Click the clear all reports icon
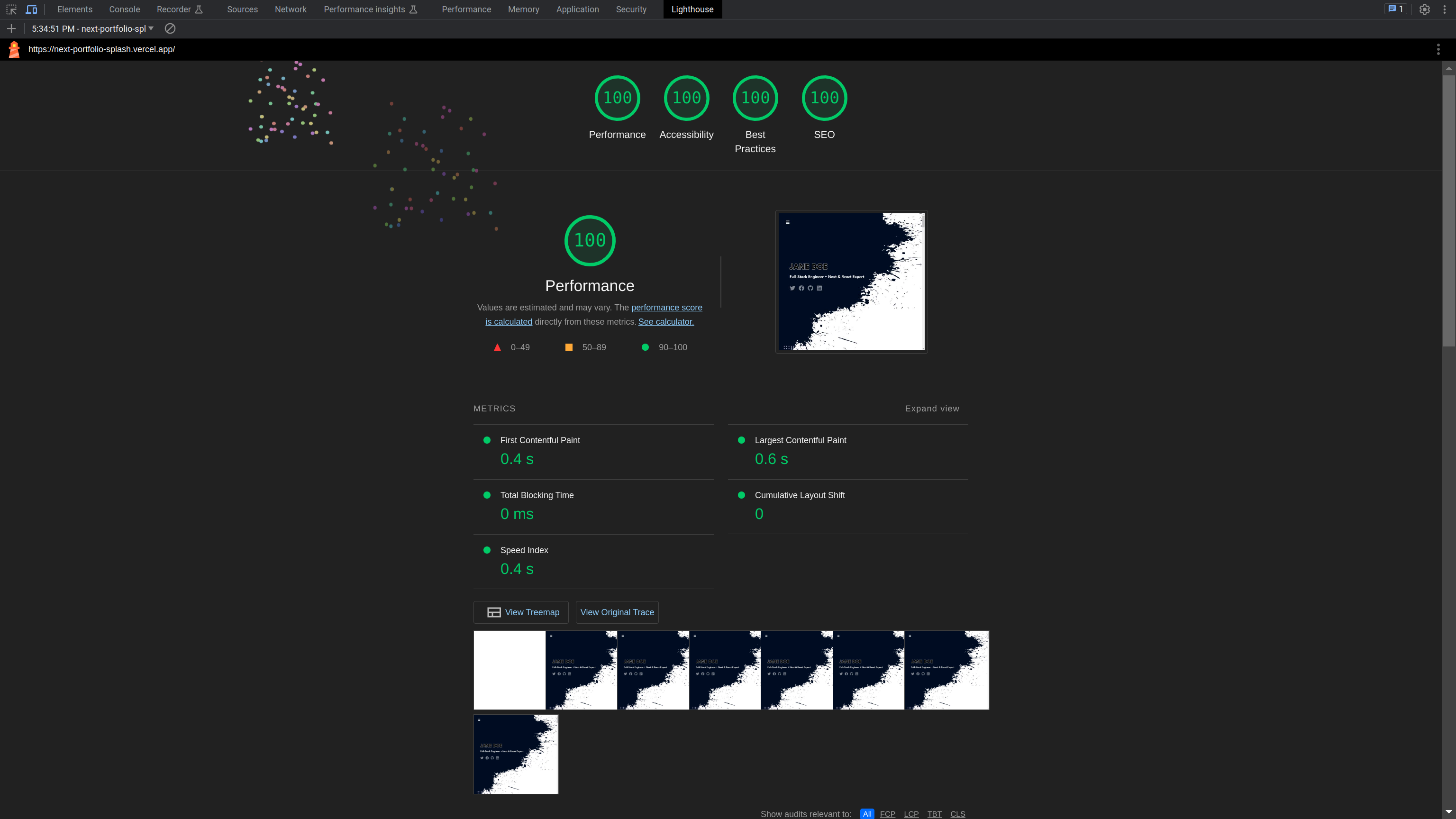Screen dimensions: 1456x819 click(x=170, y=29)
